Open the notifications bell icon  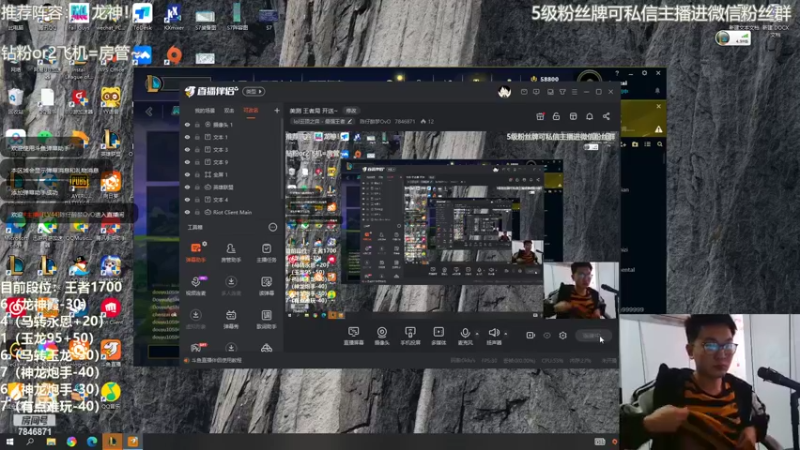click(589, 116)
